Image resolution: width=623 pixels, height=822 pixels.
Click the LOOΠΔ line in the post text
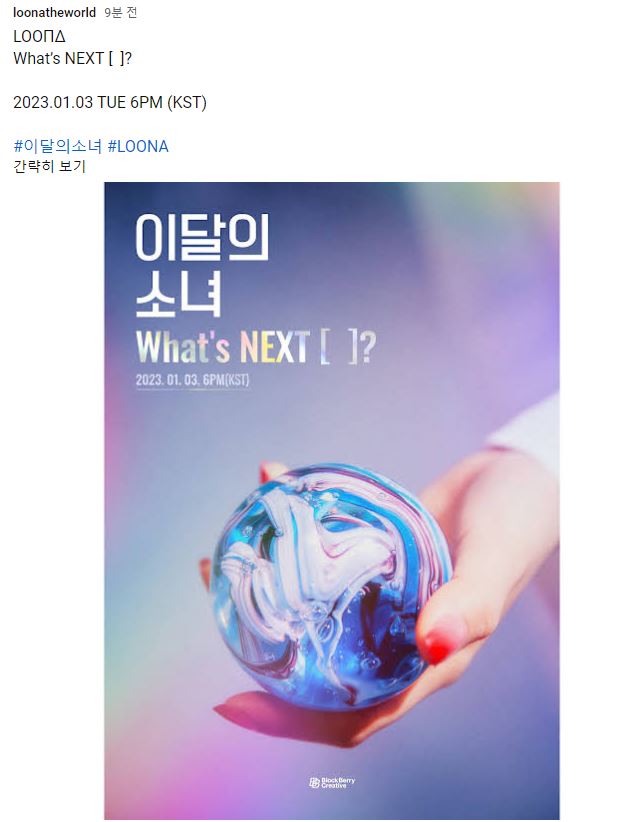pyautogui.click(x=39, y=37)
